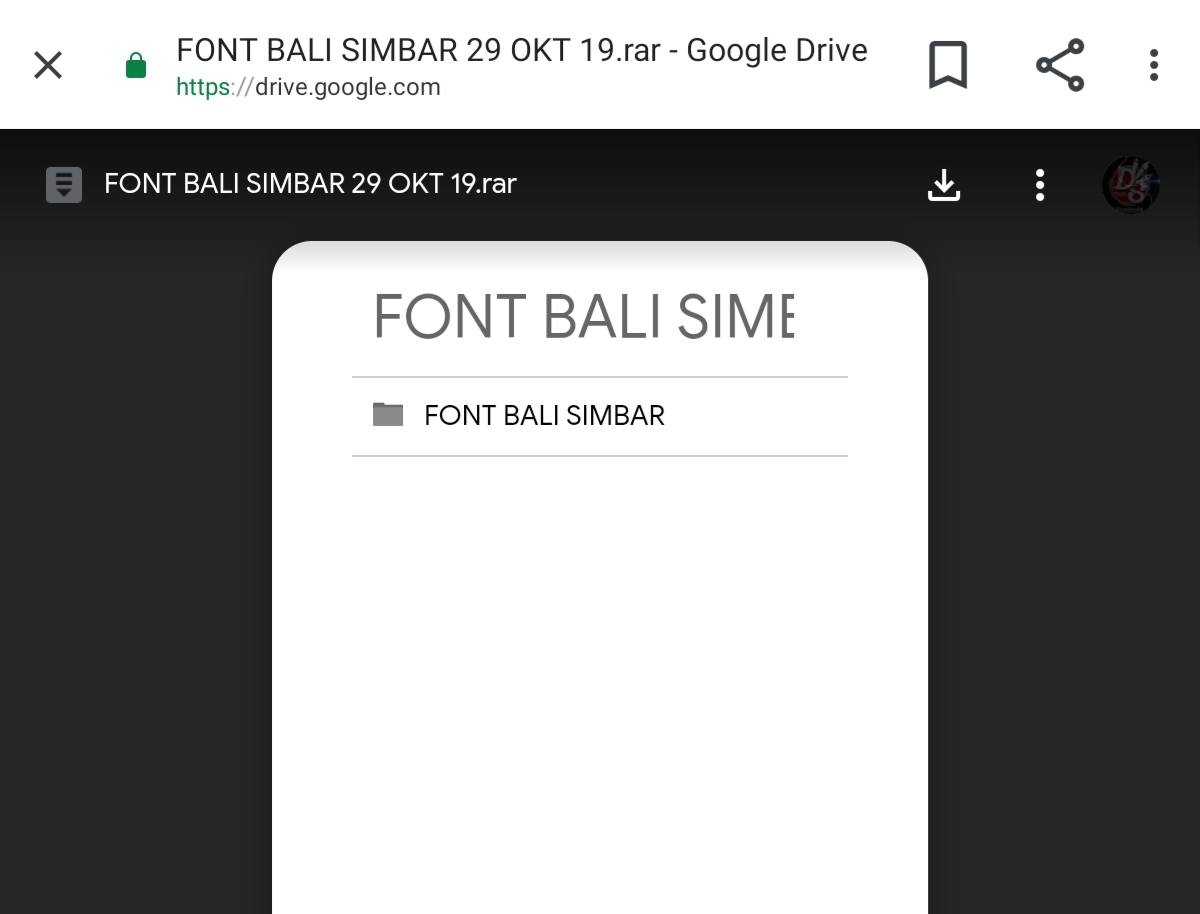Open the share icon in the browser toolbar
This screenshot has height=914, width=1200.
pyautogui.click(x=1059, y=64)
